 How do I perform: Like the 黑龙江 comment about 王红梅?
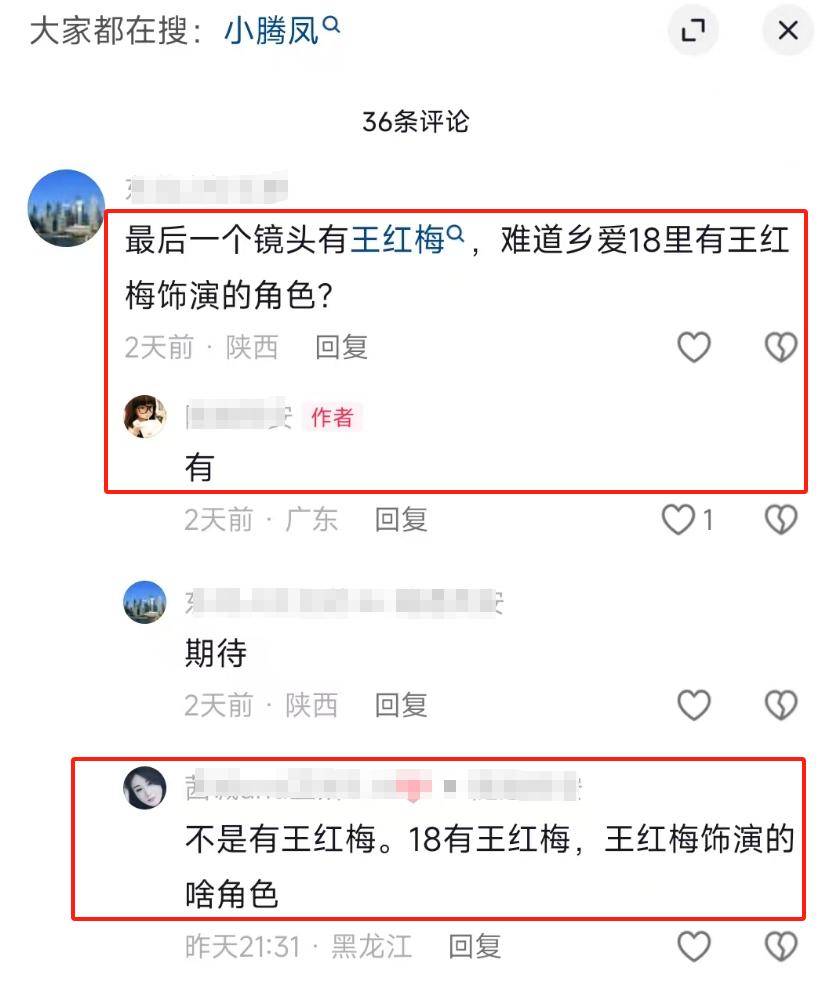coord(694,946)
